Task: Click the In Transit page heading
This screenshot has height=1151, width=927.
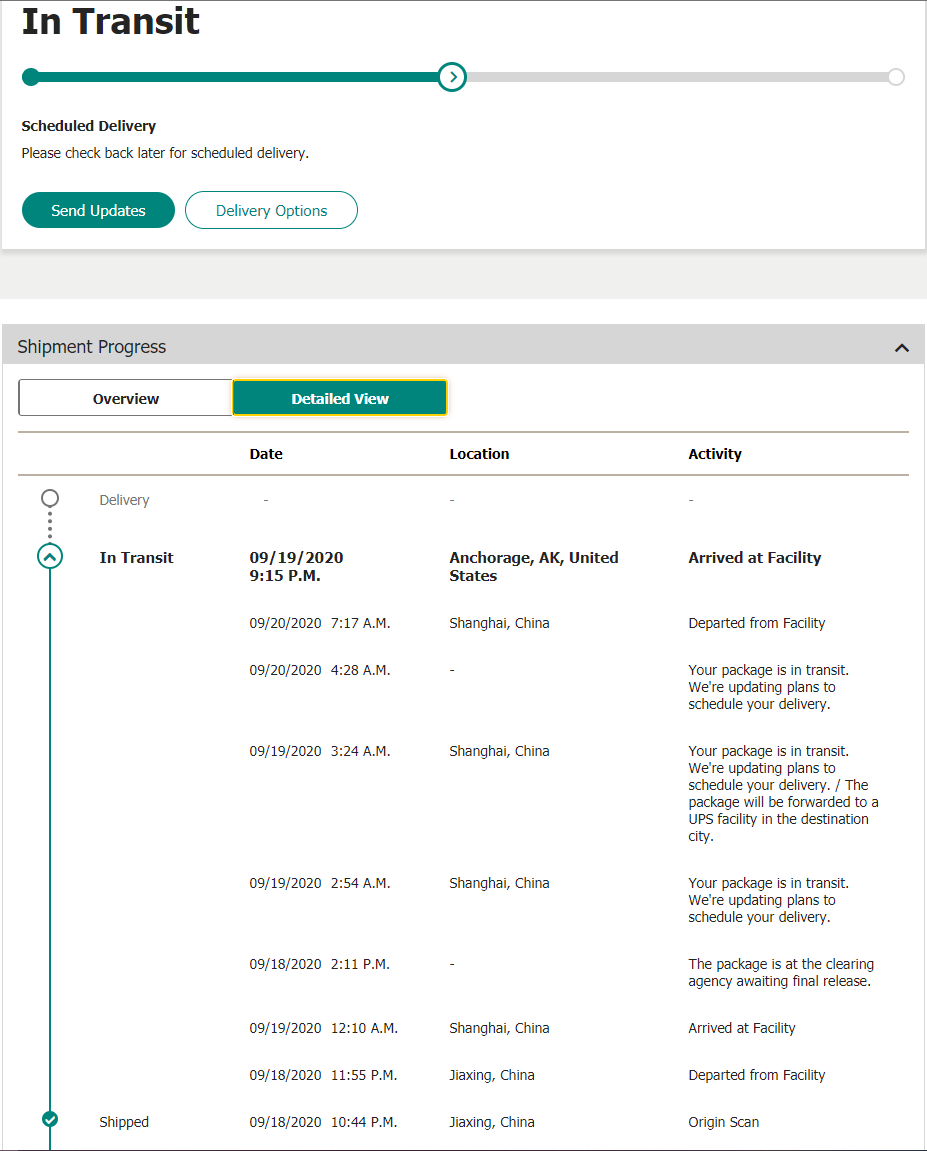Action: point(110,21)
